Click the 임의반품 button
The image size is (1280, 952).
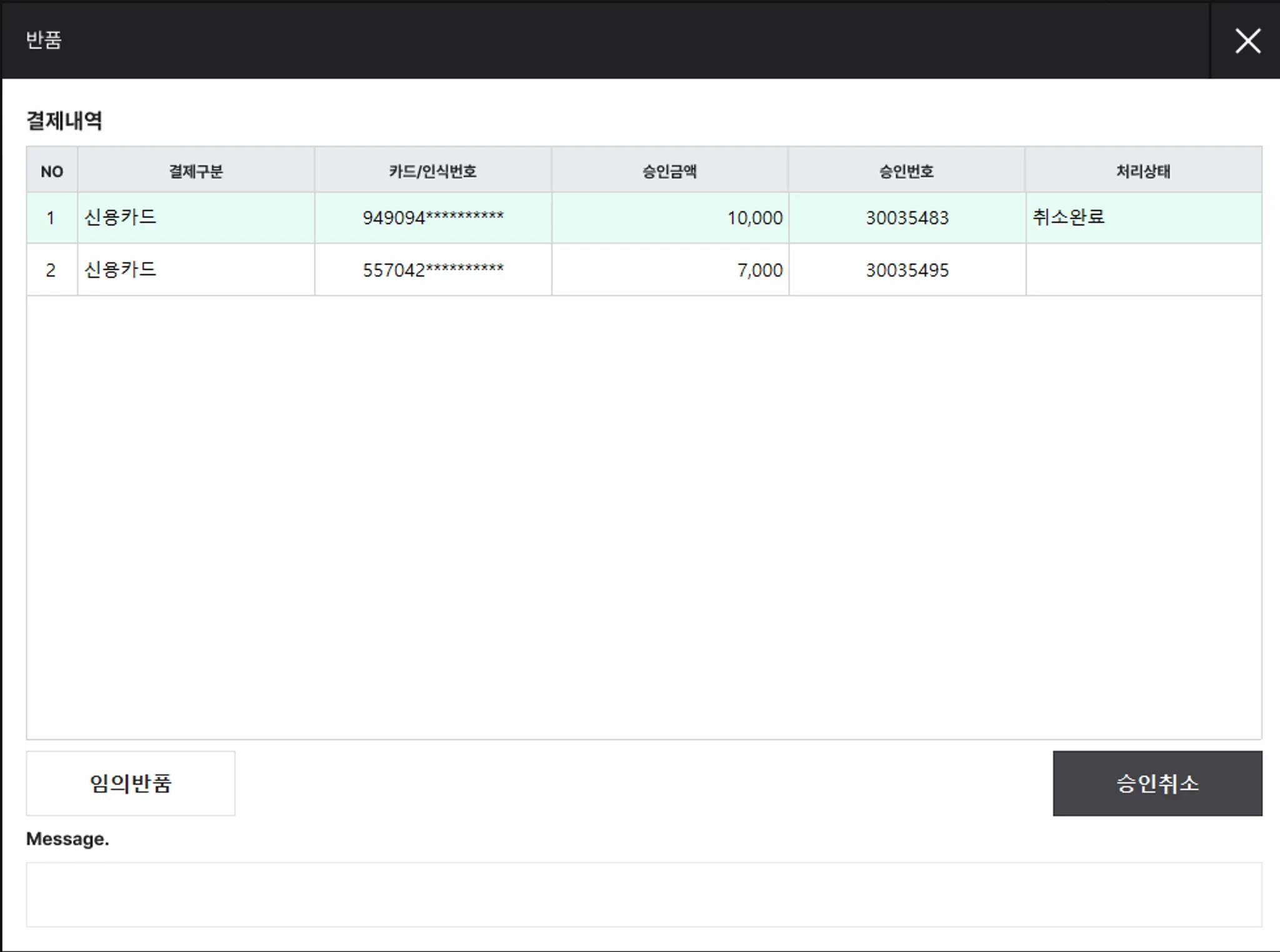pos(131,783)
